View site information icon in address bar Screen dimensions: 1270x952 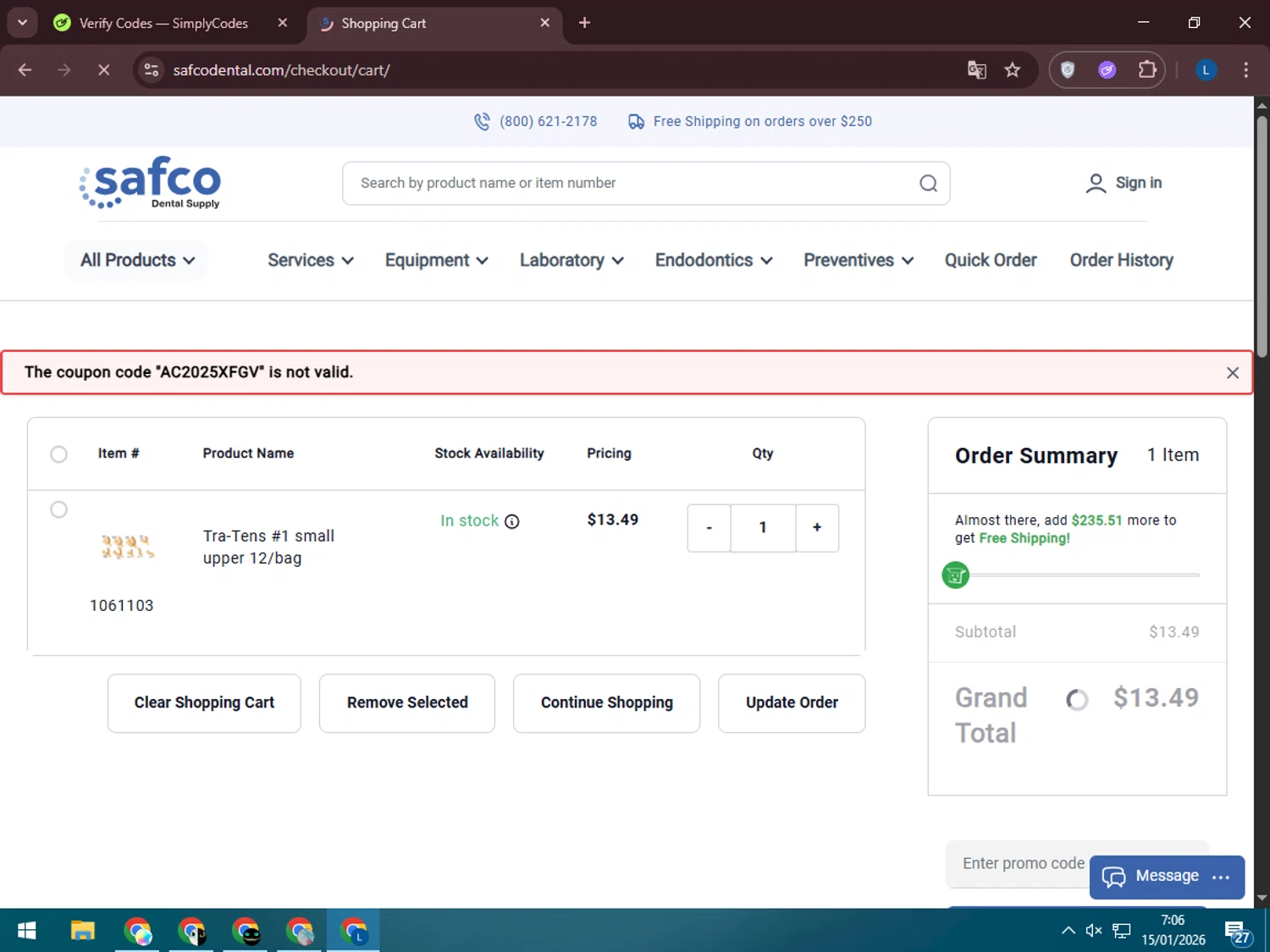point(152,70)
